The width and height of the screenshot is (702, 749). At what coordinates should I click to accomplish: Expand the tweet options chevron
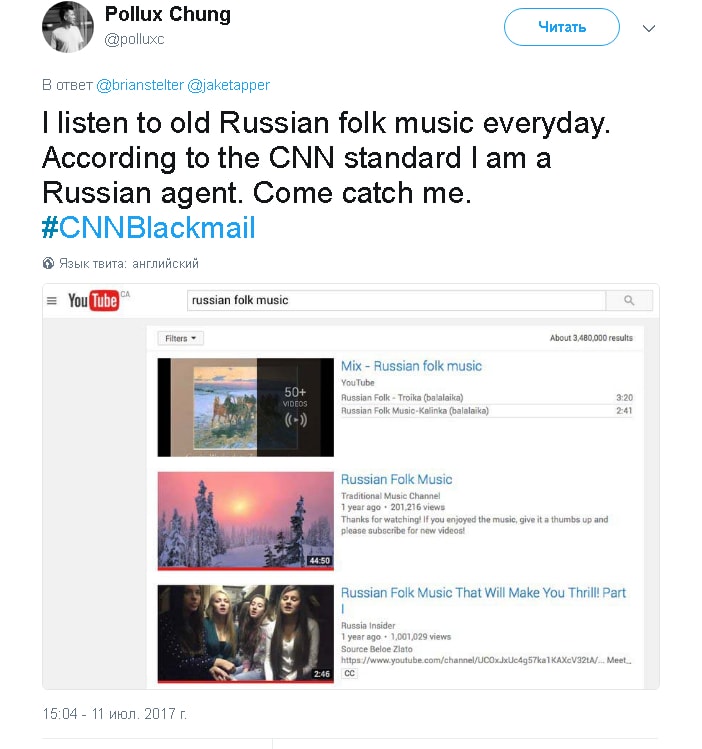pos(649,28)
